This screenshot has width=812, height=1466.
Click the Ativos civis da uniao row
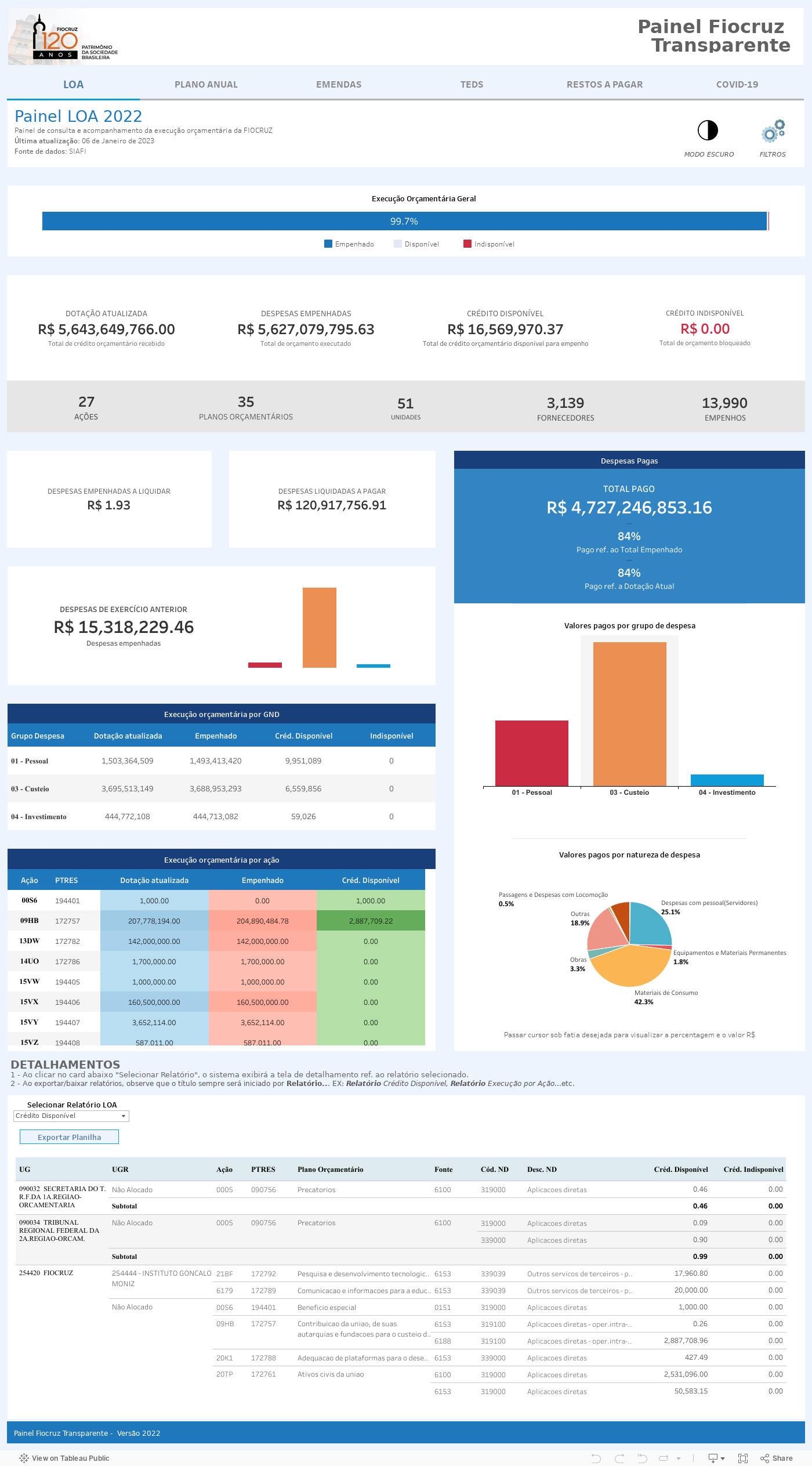click(331, 1374)
